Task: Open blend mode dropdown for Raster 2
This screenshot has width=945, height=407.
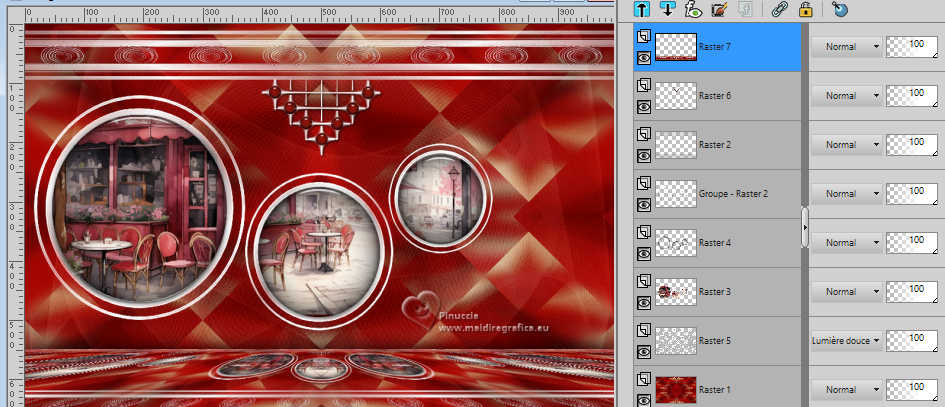Action: (846, 145)
